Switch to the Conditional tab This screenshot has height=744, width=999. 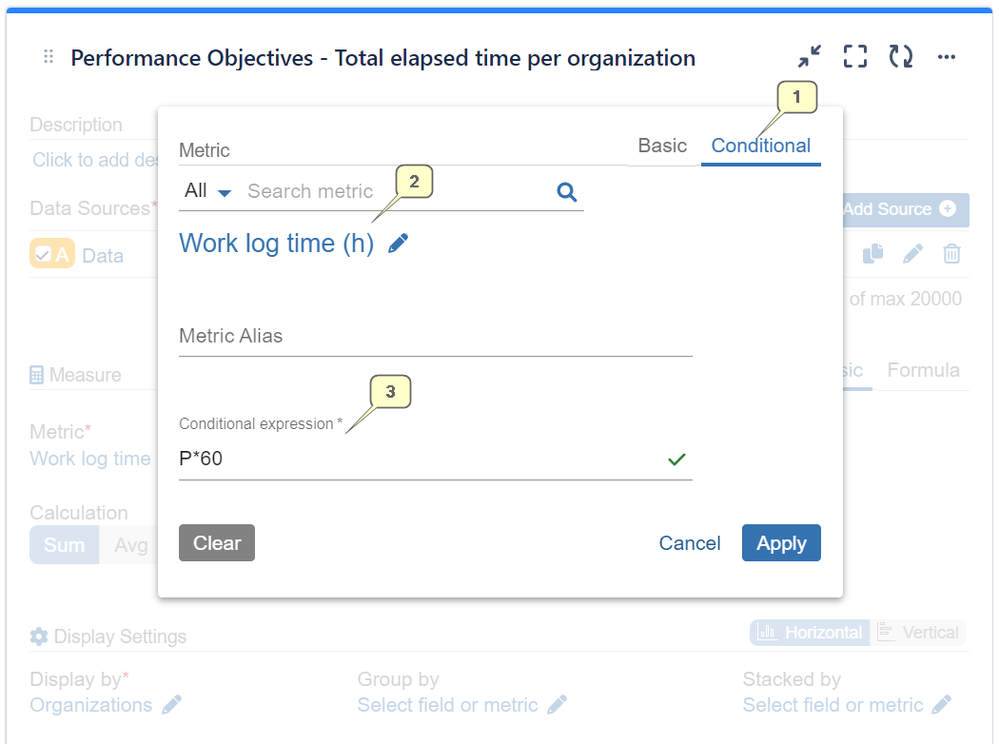[x=760, y=146]
